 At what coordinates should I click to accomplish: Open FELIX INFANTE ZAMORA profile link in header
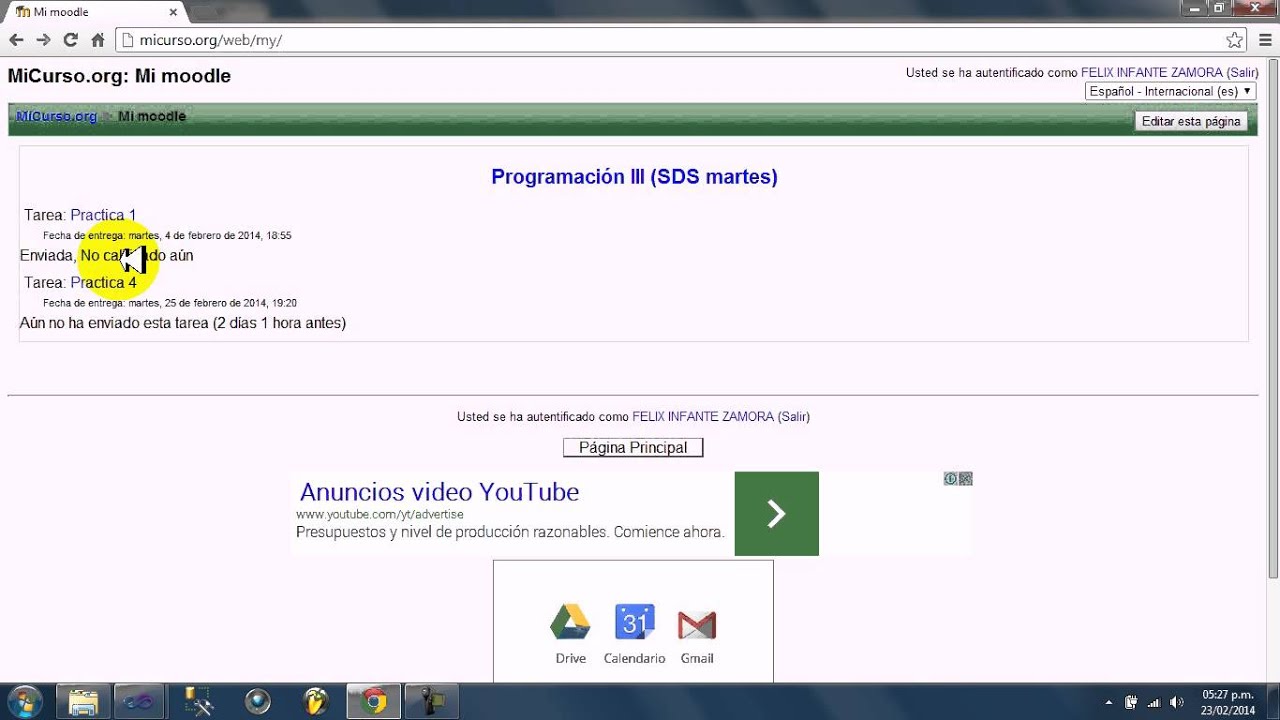coord(1151,73)
